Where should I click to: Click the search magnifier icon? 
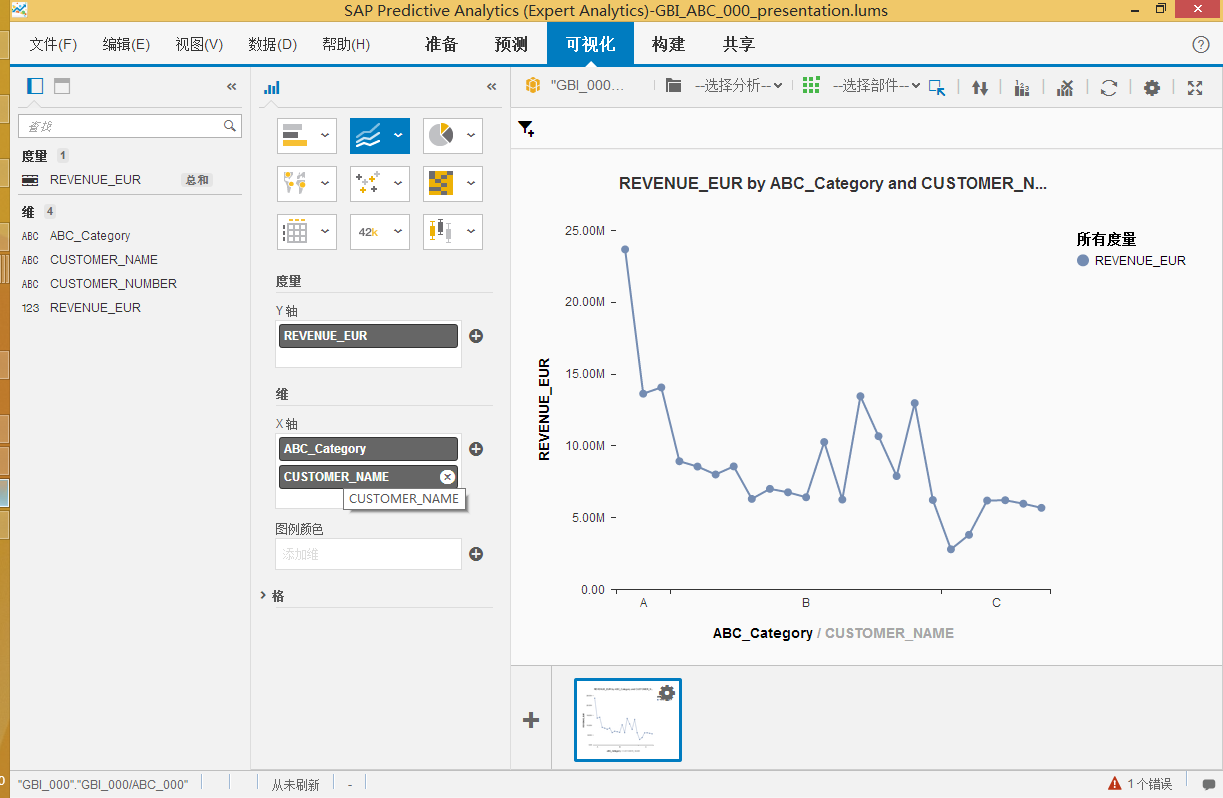click(230, 126)
